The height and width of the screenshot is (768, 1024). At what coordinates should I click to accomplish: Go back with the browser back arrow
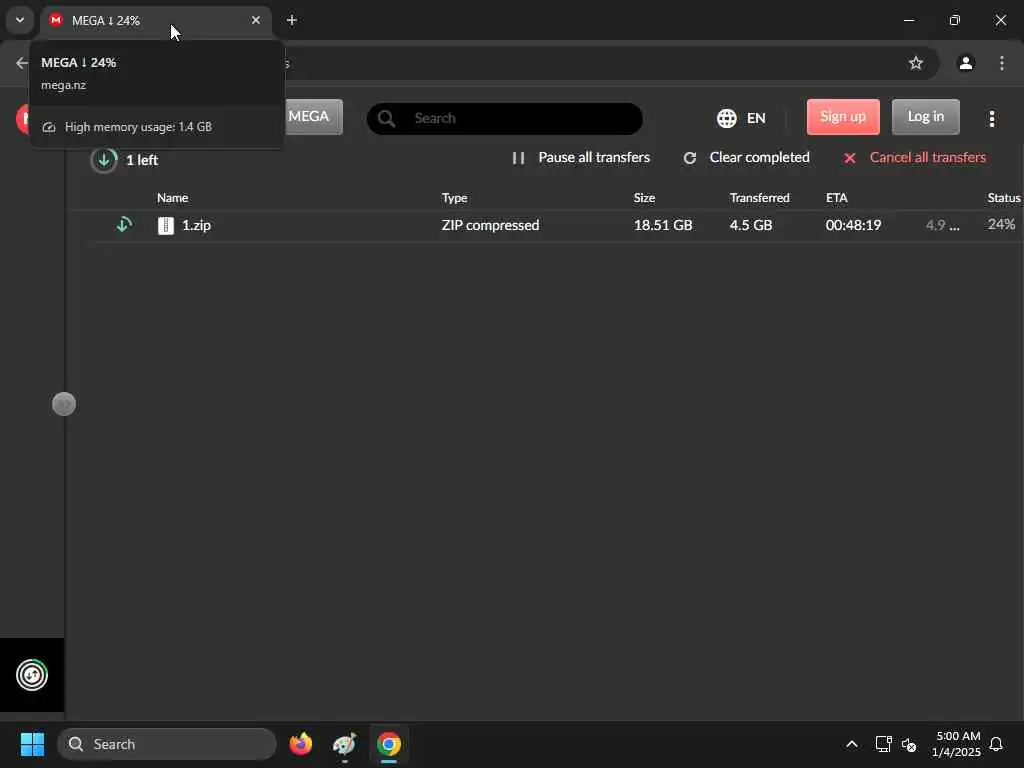[x=22, y=63]
